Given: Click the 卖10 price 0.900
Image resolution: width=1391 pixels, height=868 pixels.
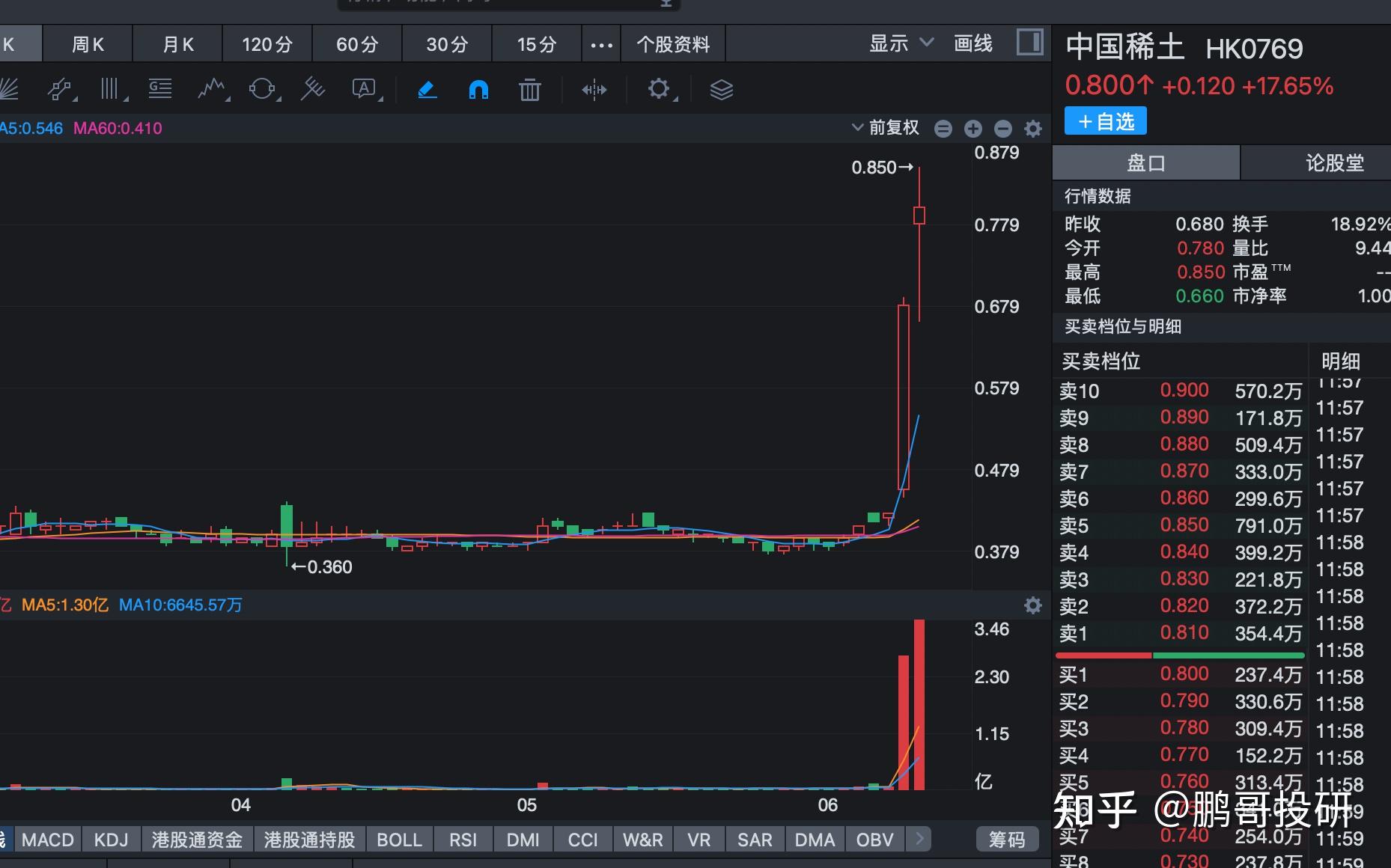Looking at the screenshot, I should pos(1184,391).
